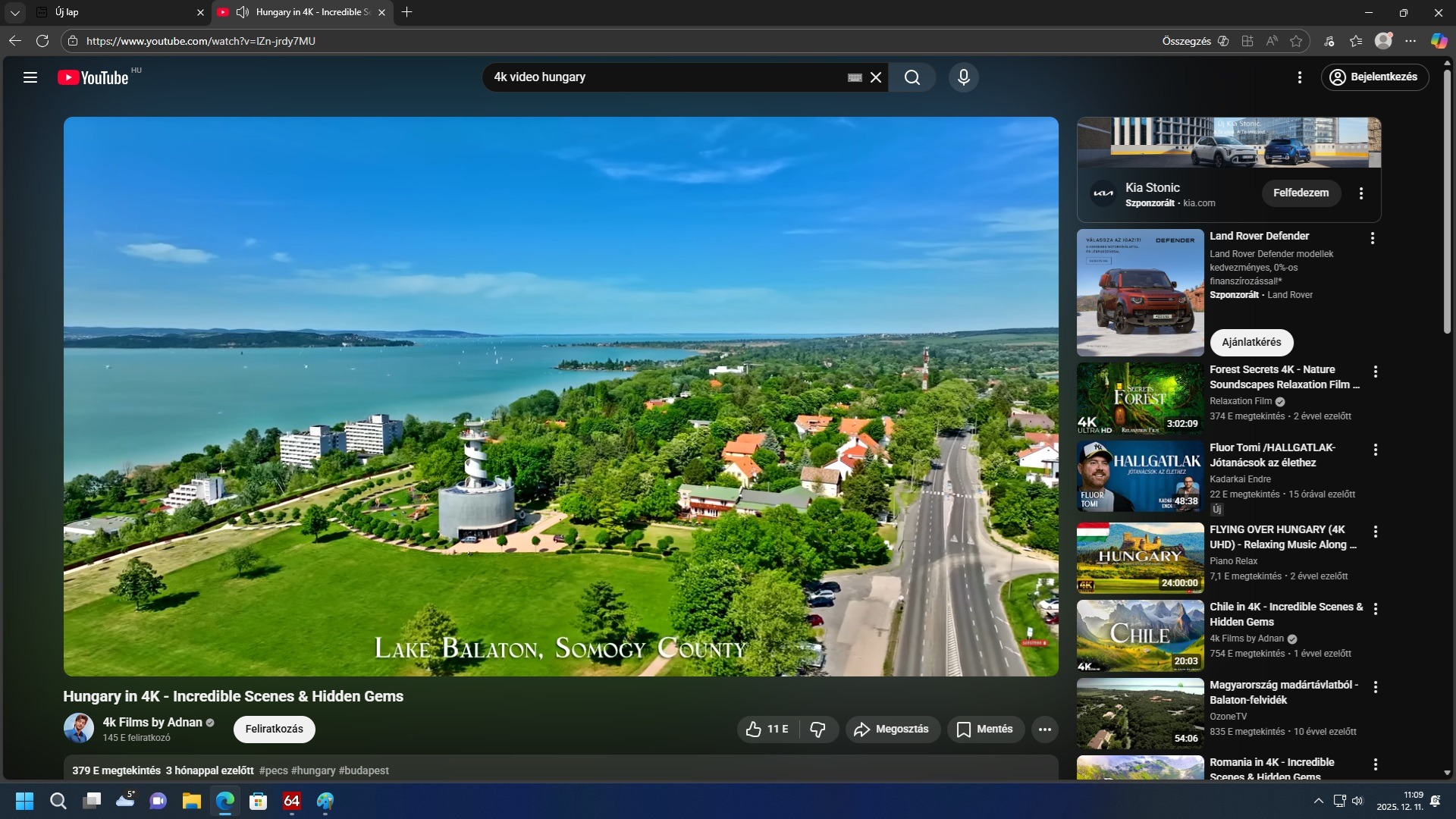
Task: Open the YouTube hamburger guide menu
Action: click(30, 77)
